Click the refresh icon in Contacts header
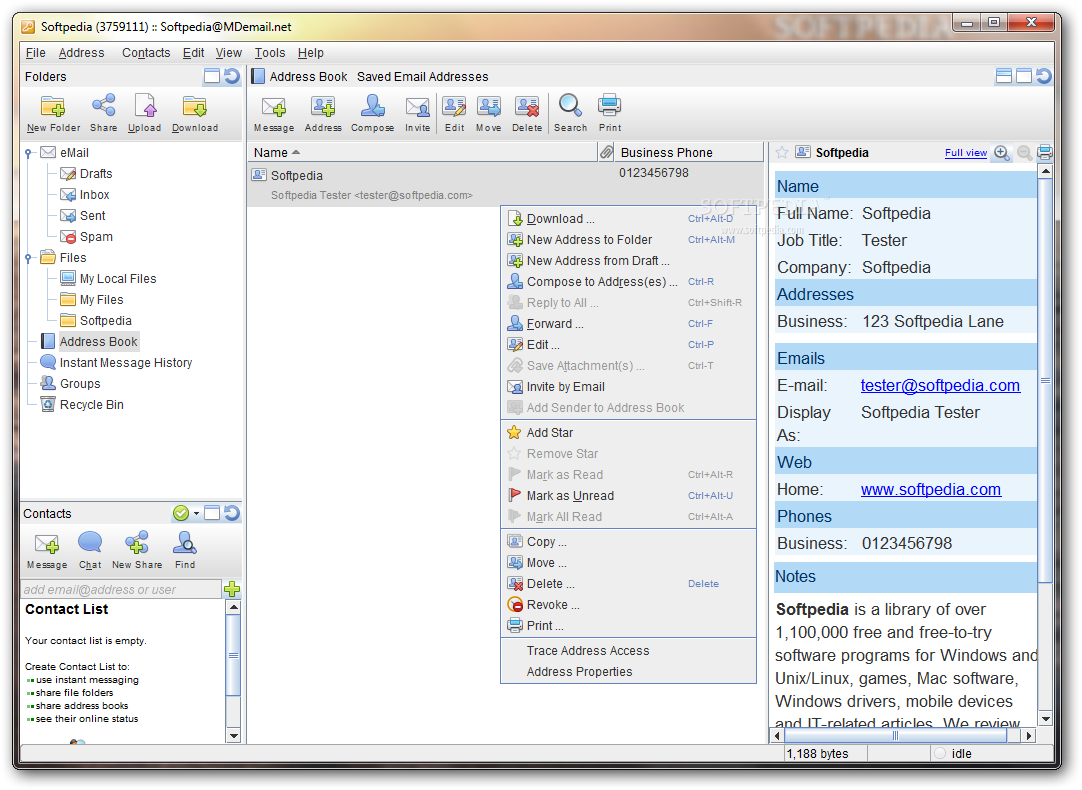Viewport: 1082px width, 790px height. tap(233, 513)
